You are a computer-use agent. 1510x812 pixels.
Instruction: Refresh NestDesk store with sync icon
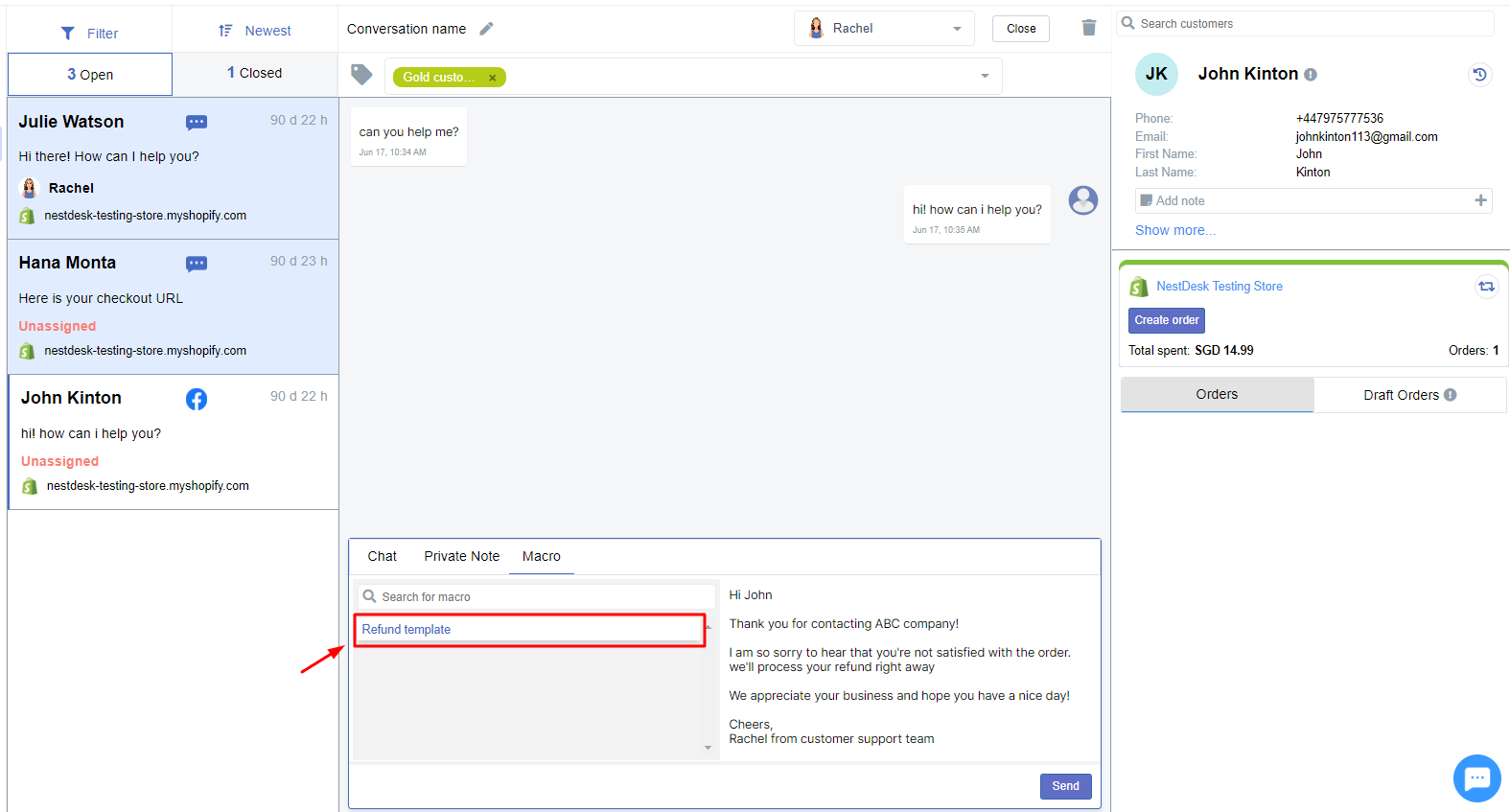(1486, 287)
